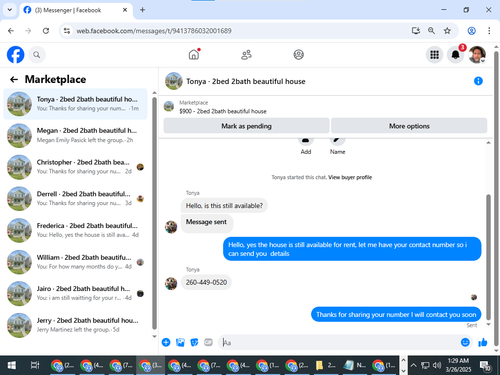Viewport: 500px width, 375px height.
Task: Click the Name edit pencil icon
Action: (x=337, y=140)
